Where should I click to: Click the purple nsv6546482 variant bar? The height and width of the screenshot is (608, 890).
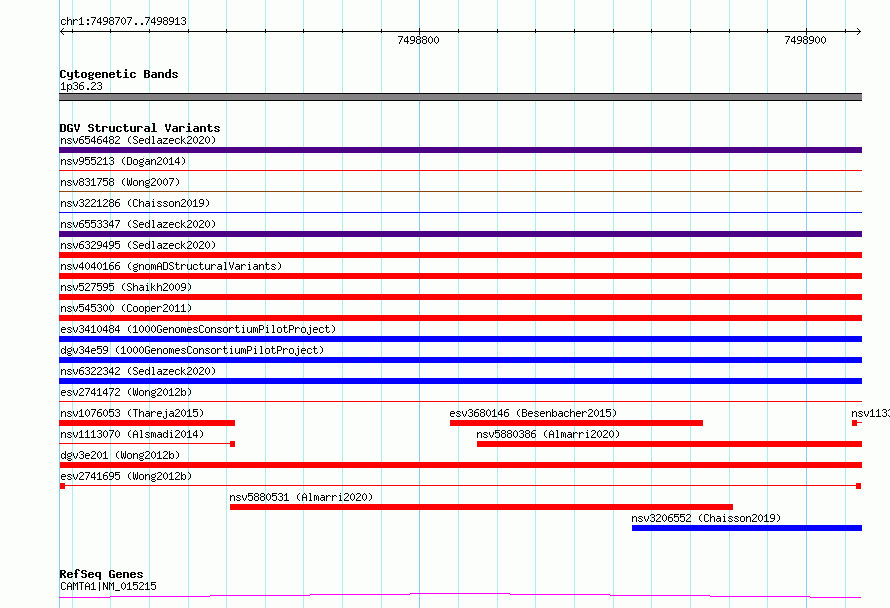click(x=460, y=150)
